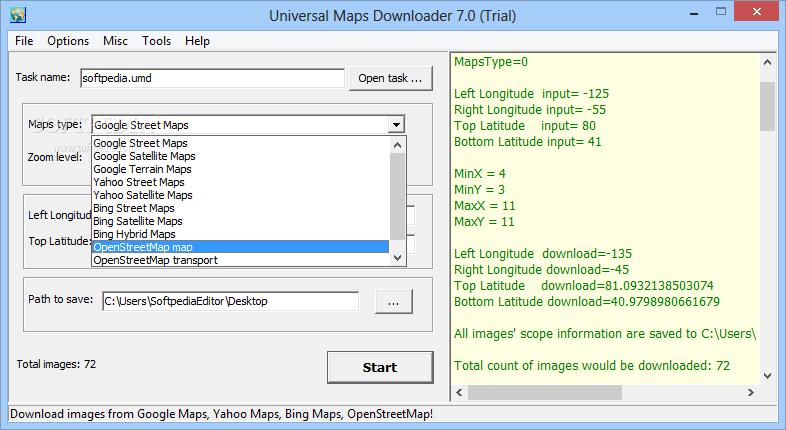Screen dimensions: 786x430
Task: Click the "MinX = 4" log line
Action: [x=480, y=174]
